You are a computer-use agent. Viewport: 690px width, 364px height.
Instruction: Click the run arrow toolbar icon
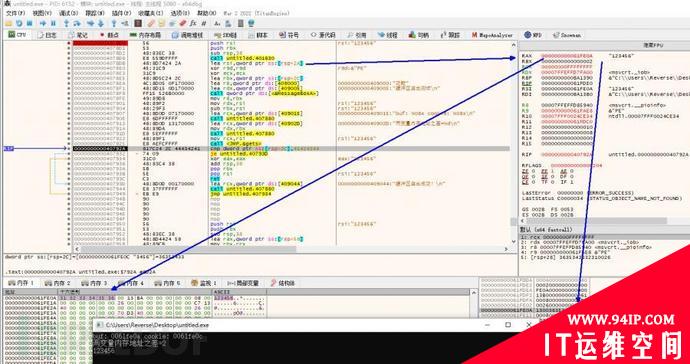[43, 23]
